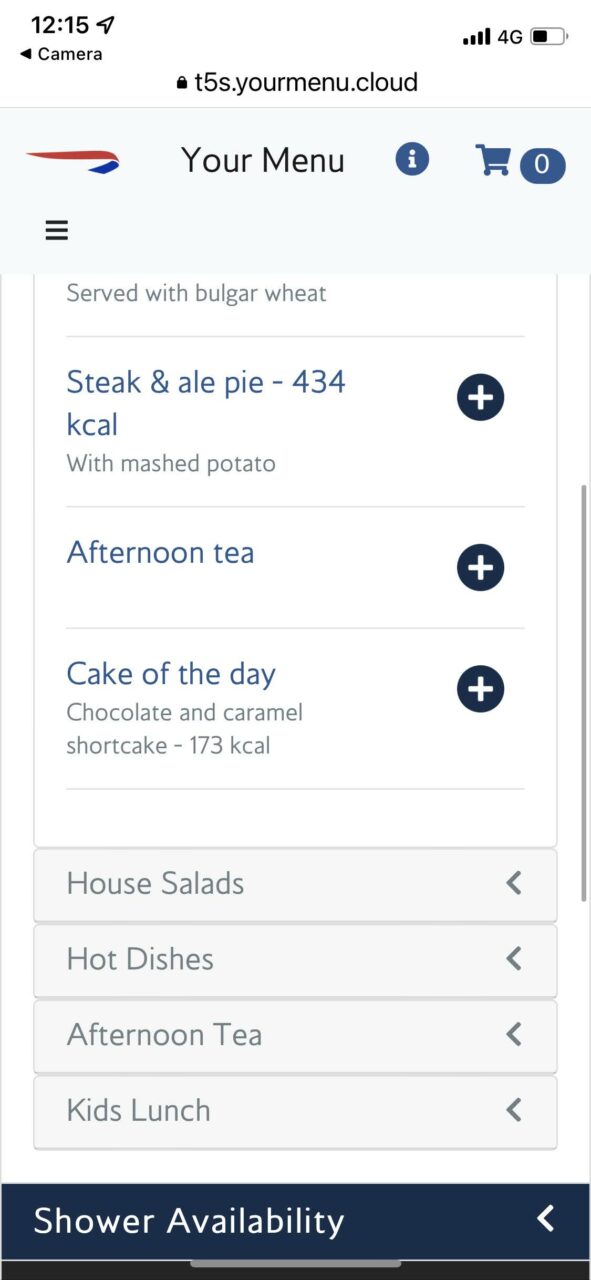Select the Steak & ale pie title
Viewport: 591px width, 1280px height.
click(206, 403)
